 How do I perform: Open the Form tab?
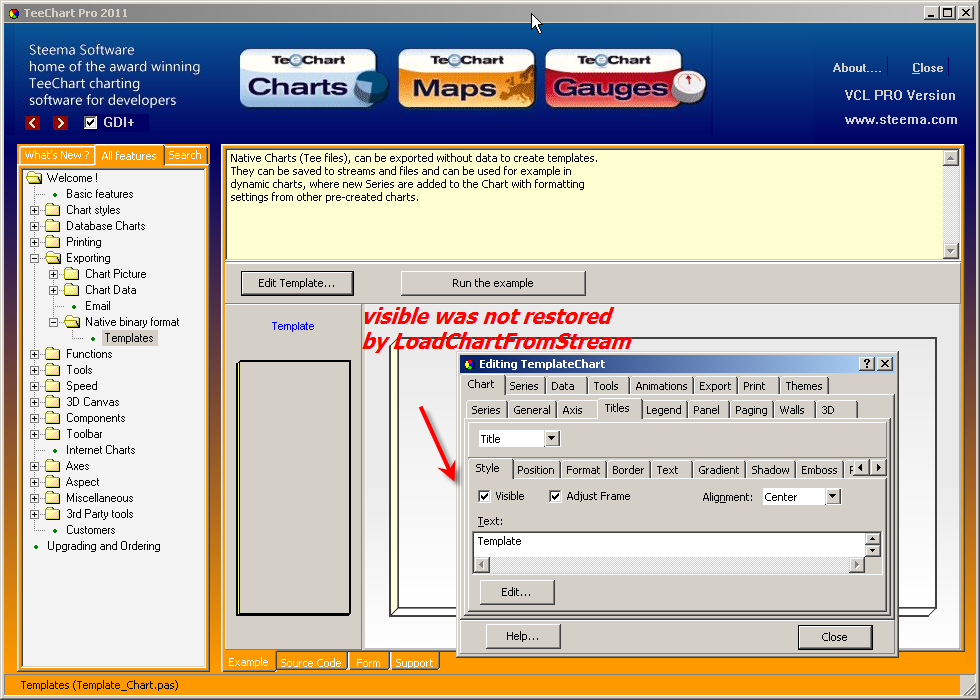[368, 662]
